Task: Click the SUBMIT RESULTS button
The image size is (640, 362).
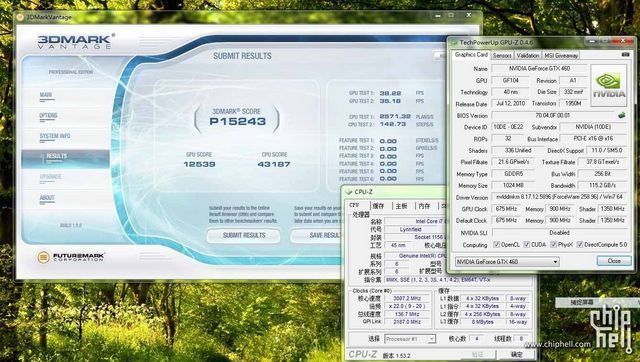Action: coord(243,235)
